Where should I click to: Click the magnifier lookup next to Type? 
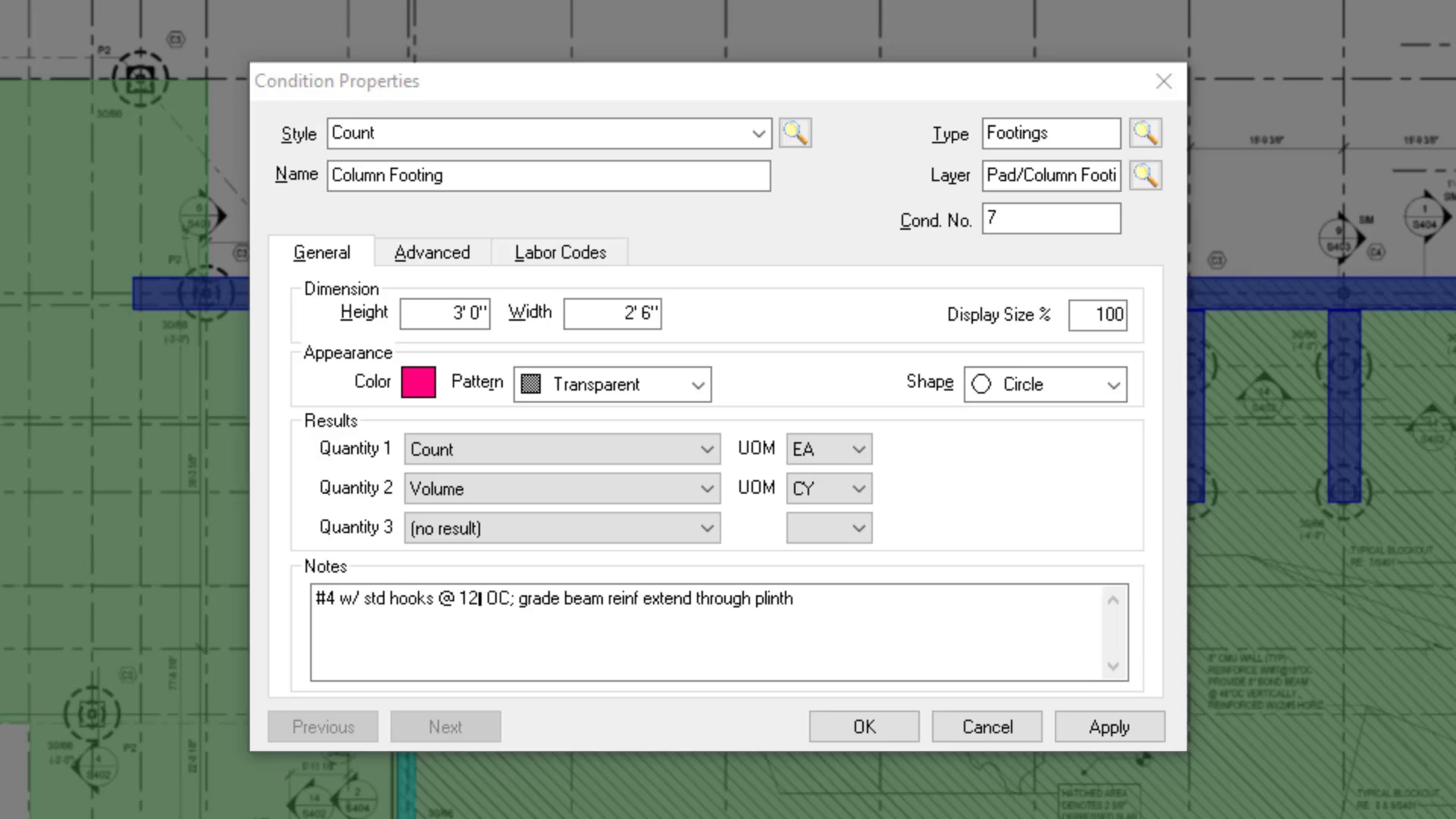pos(1145,133)
